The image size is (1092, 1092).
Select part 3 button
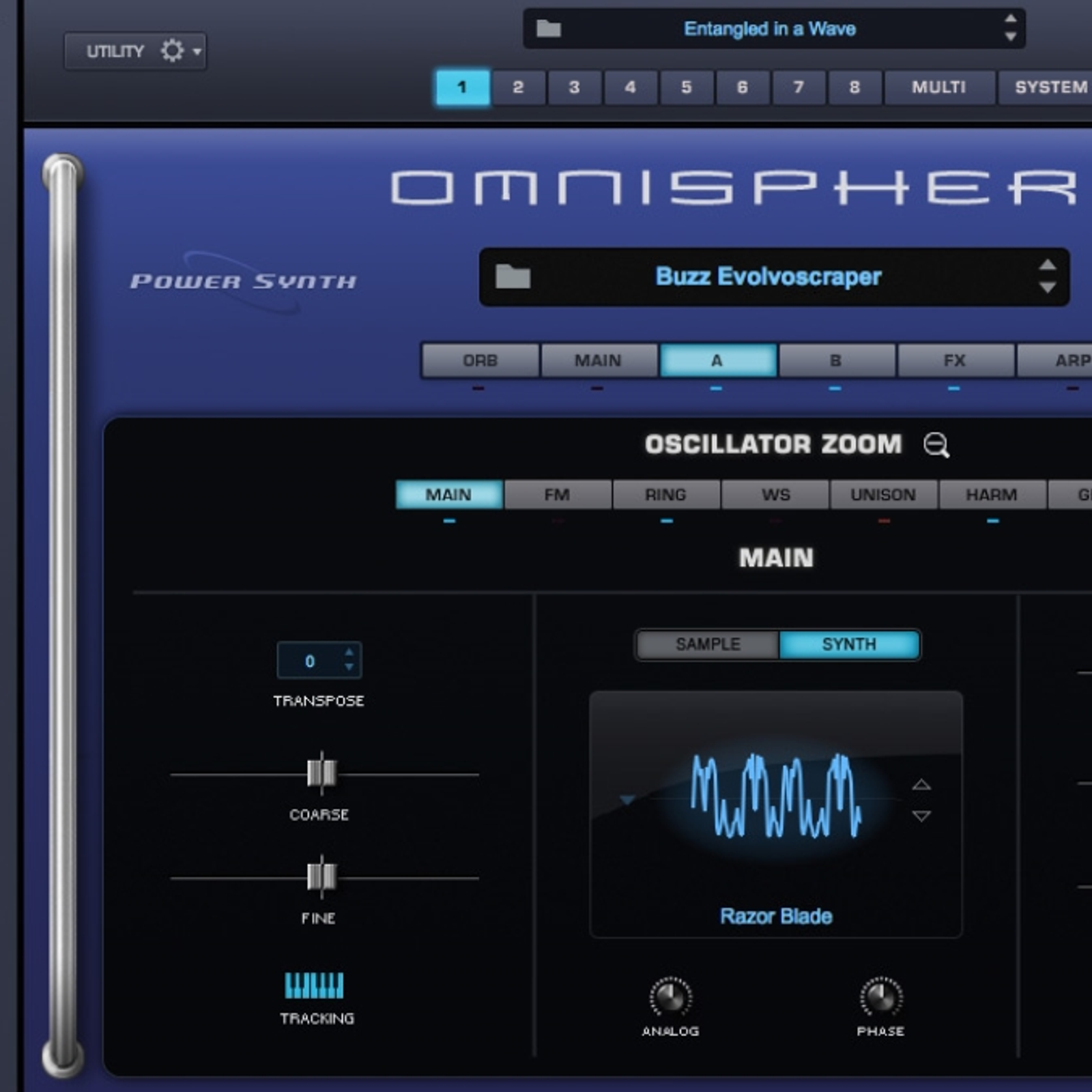[574, 87]
